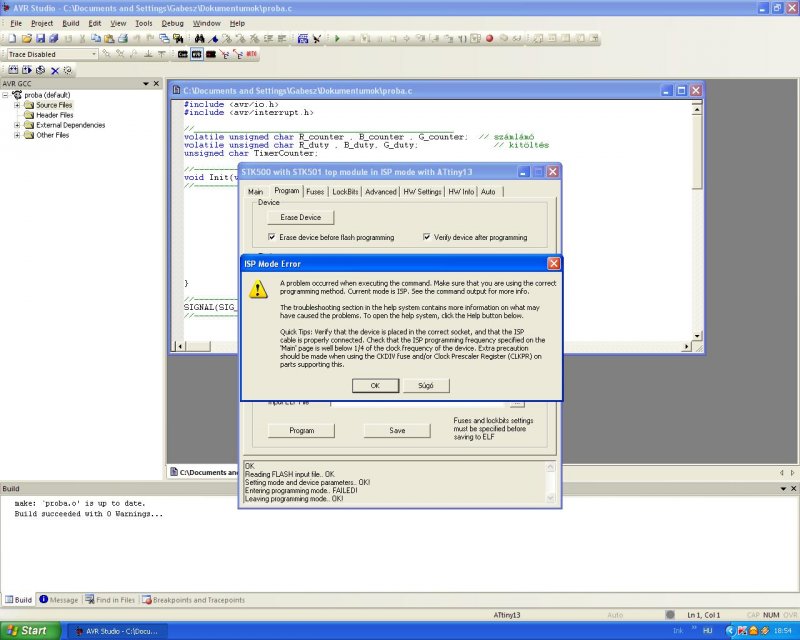
Task: Click the Start button on taskbar
Action: 30,631
